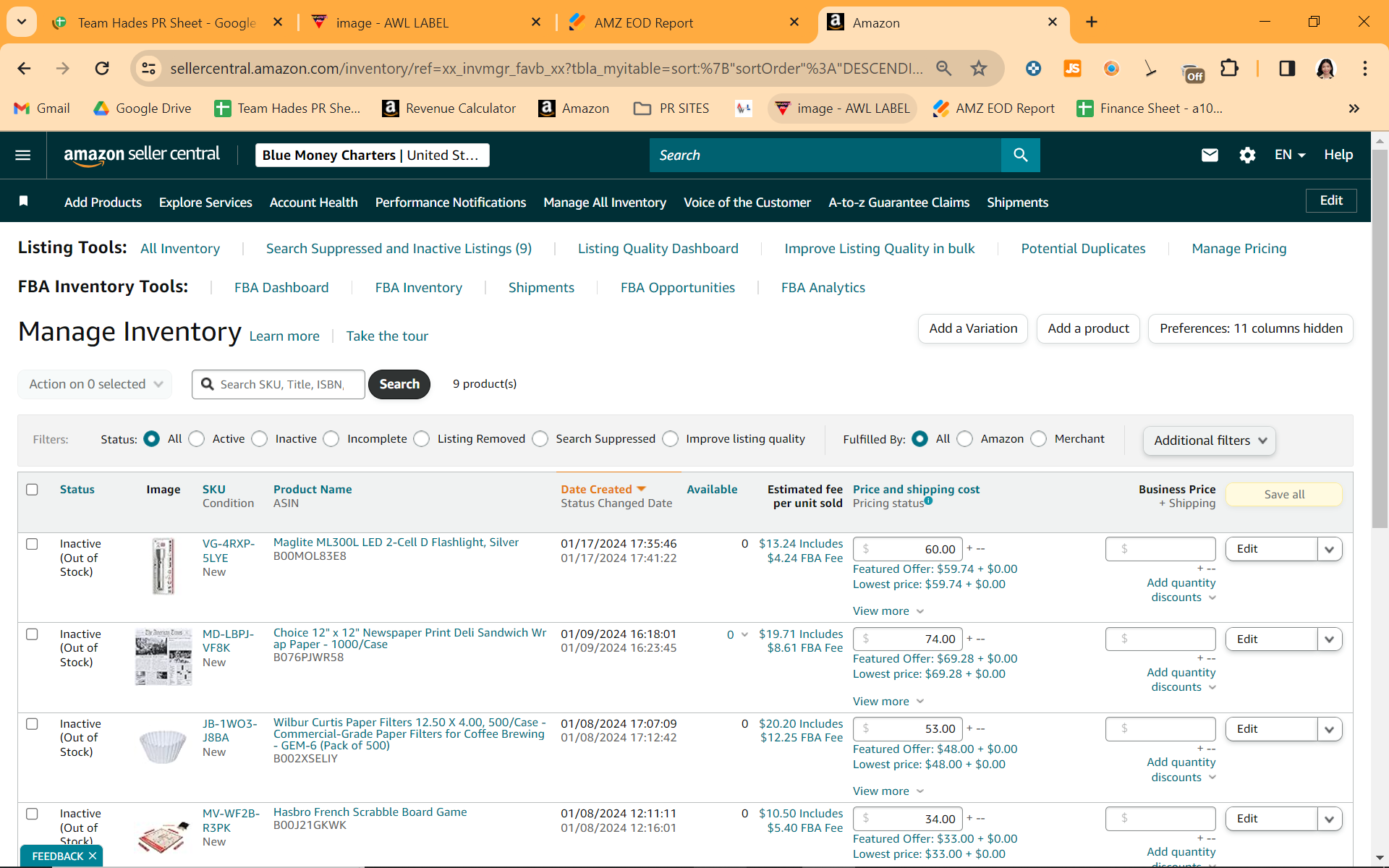Open the Chrome profile avatar
The width and height of the screenshot is (1389, 868).
(x=1325, y=68)
